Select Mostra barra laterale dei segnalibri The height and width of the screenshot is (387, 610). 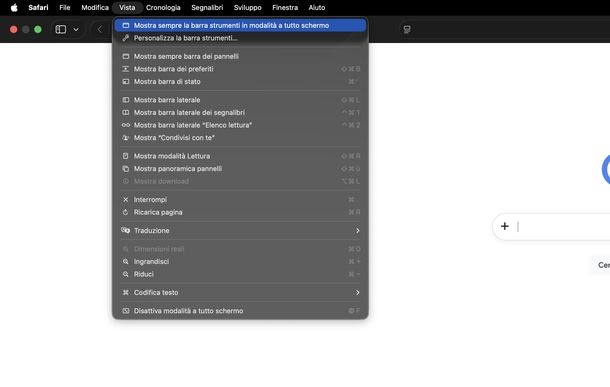(x=240, y=112)
